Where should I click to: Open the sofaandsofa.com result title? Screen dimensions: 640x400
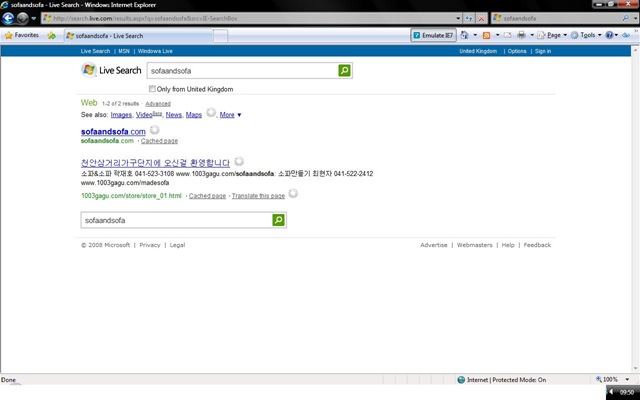point(113,131)
